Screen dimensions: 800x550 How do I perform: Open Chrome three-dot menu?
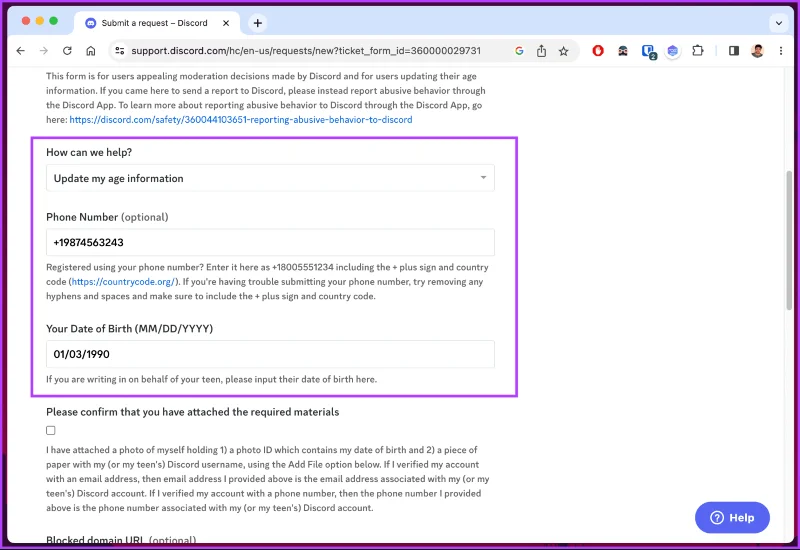(x=781, y=51)
